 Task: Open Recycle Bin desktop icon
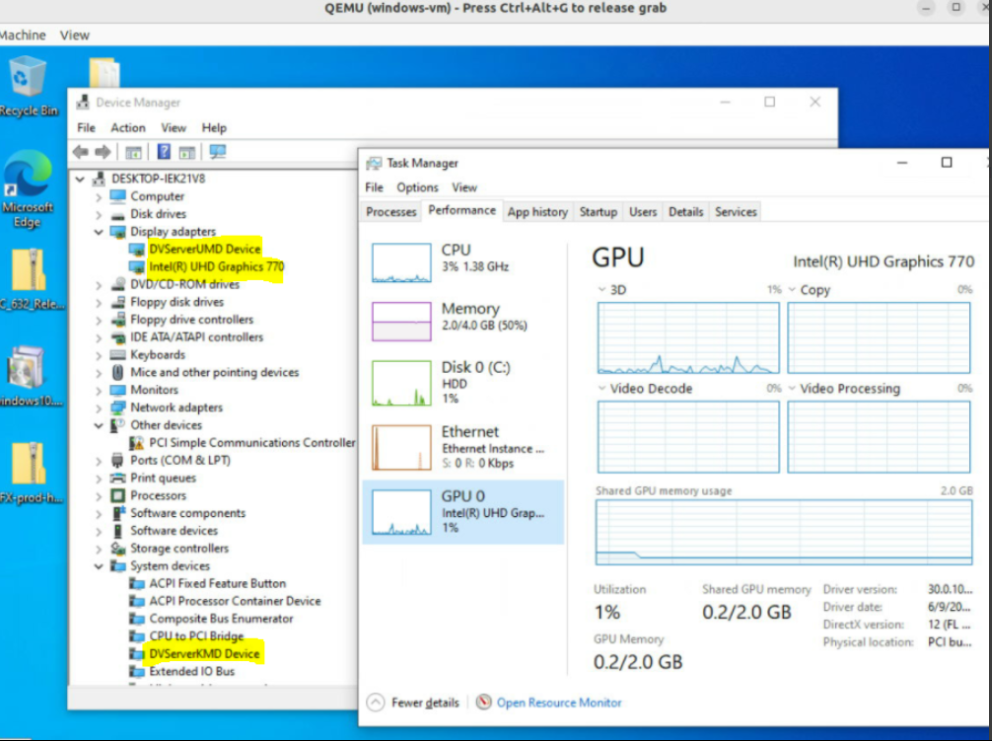[x=28, y=85]
